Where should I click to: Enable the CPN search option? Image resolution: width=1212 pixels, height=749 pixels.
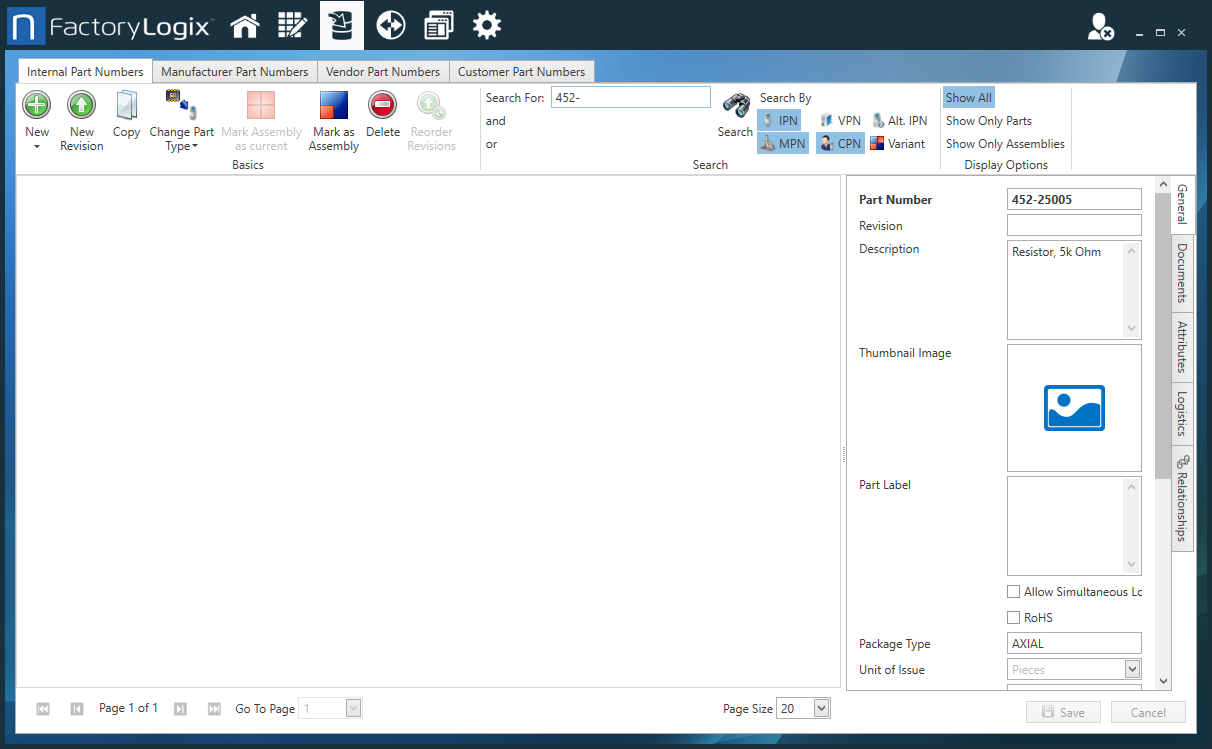(840, 143)
